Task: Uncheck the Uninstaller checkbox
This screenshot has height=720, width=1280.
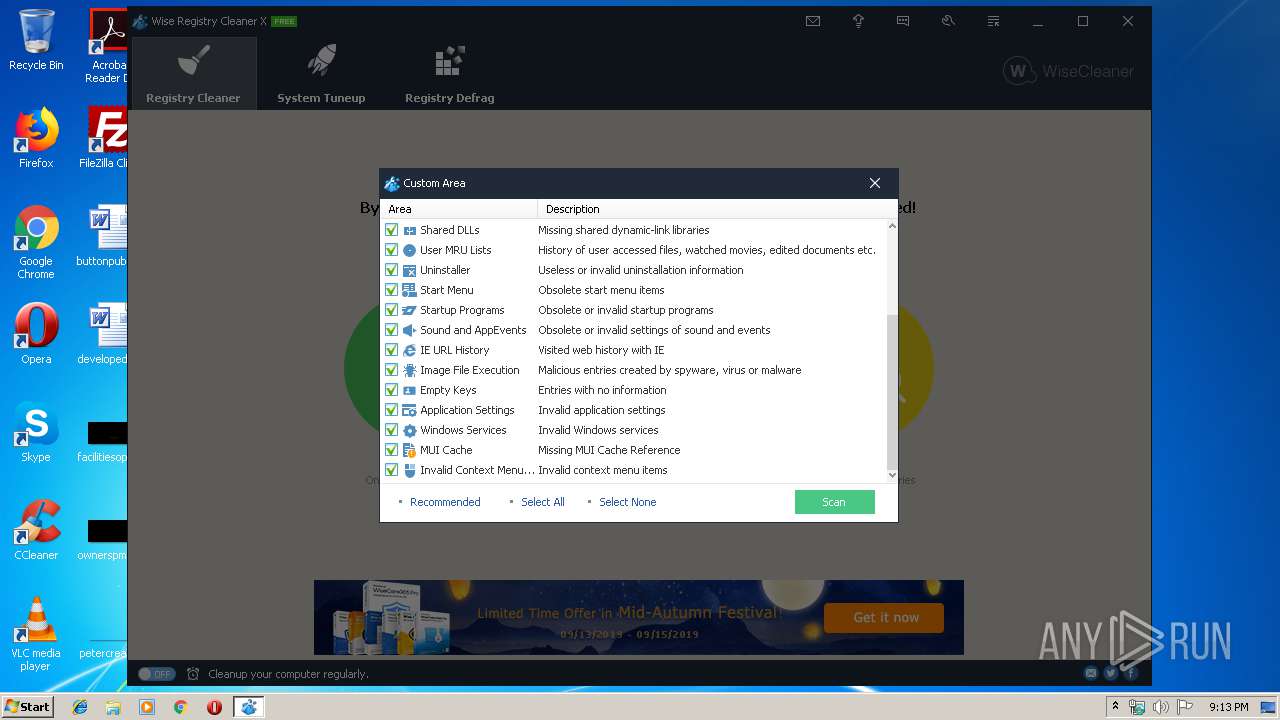Action: coord(392,270)
